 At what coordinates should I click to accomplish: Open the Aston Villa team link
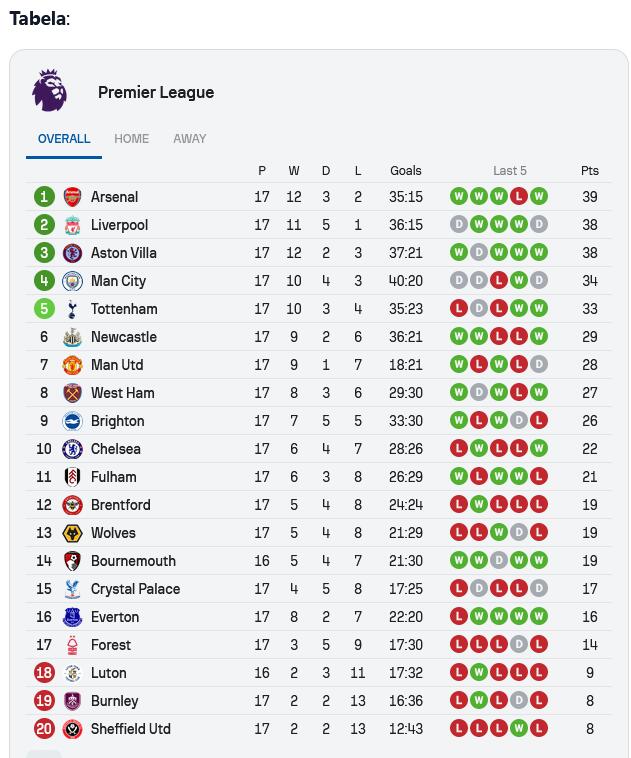[124, 253]
